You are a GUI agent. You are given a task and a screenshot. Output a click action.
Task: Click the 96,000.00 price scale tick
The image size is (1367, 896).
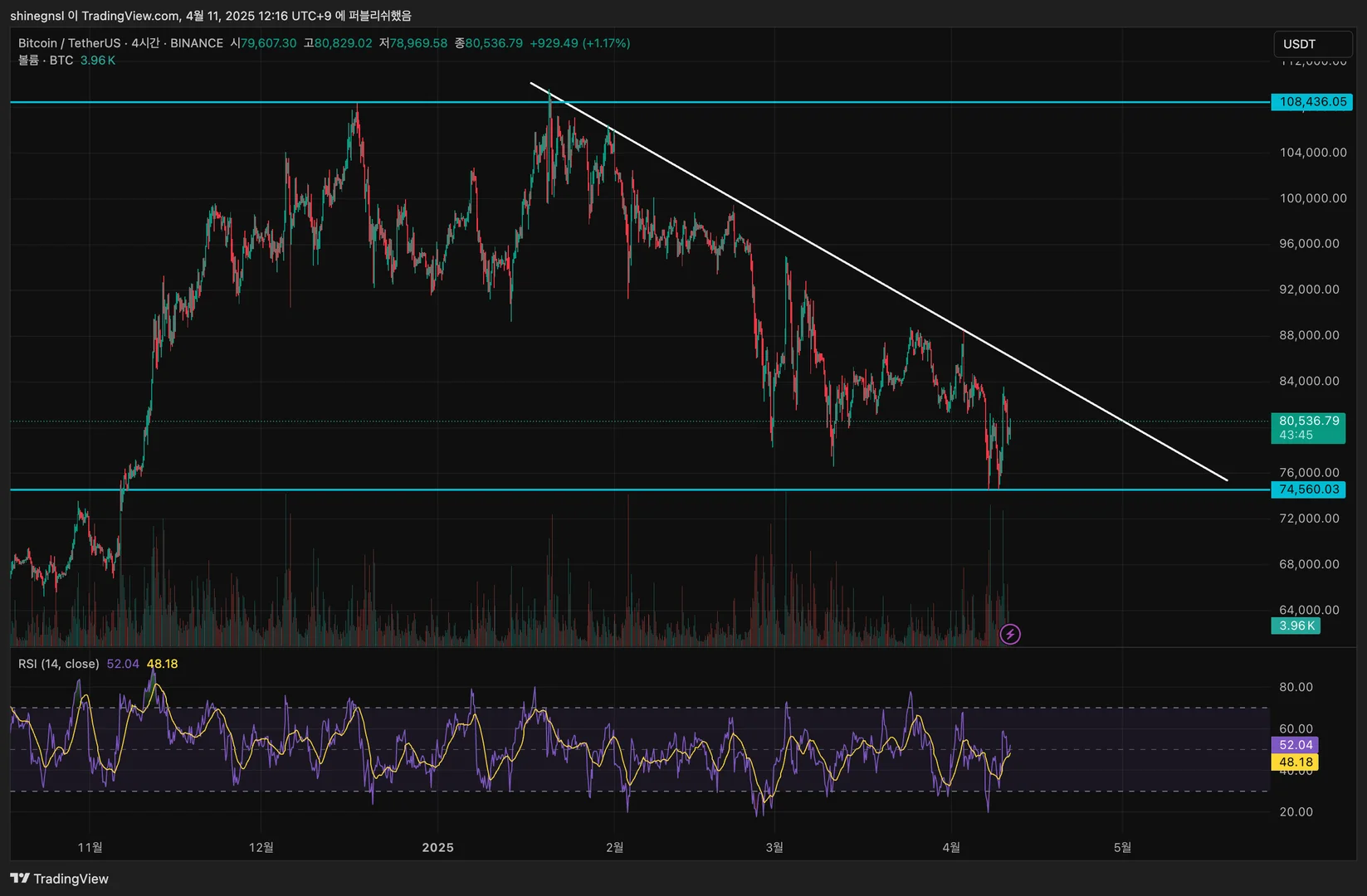click(x=1310, y=244)
